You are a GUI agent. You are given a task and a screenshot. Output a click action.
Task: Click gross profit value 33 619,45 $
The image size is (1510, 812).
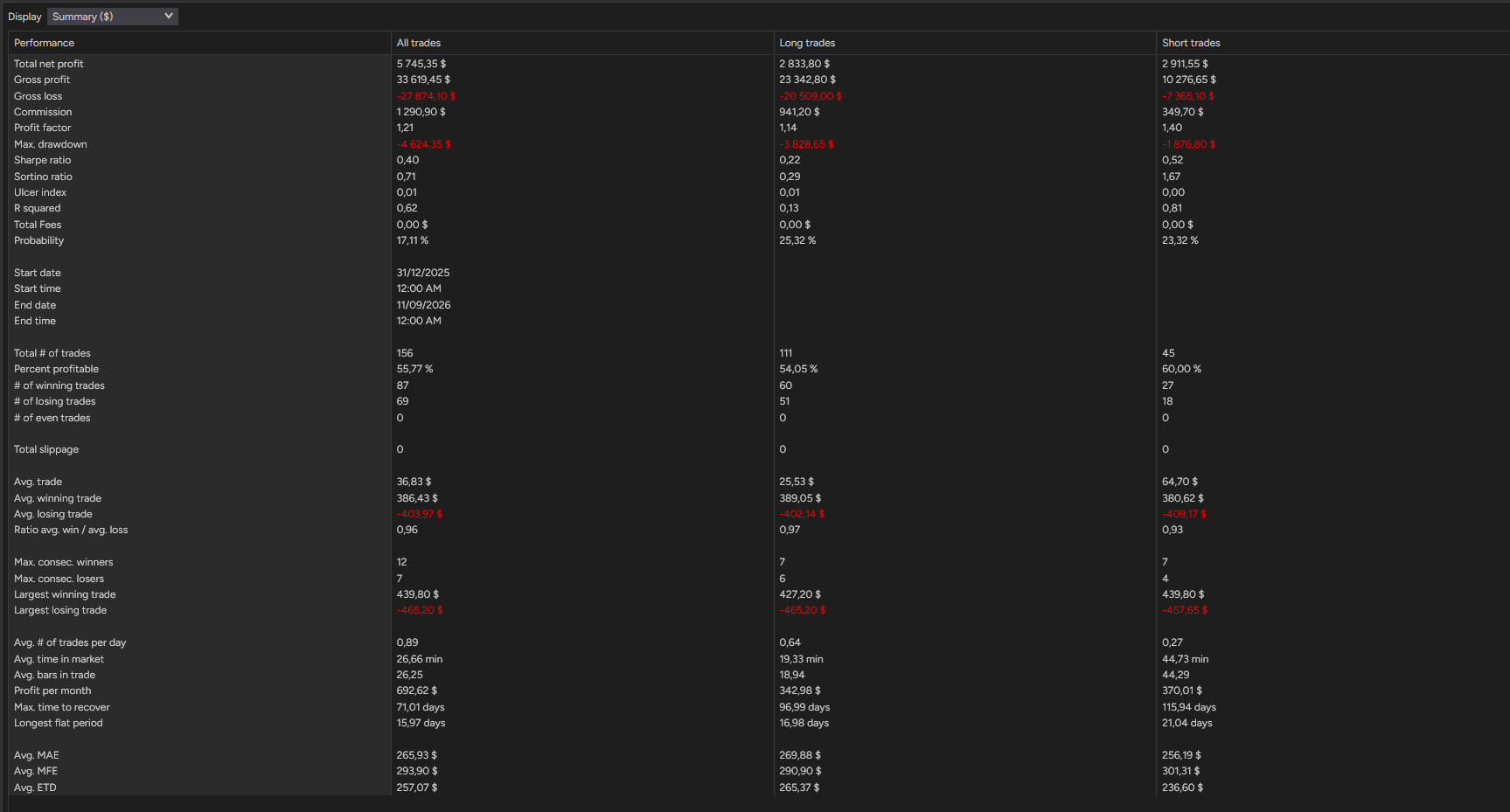(423, 80)
